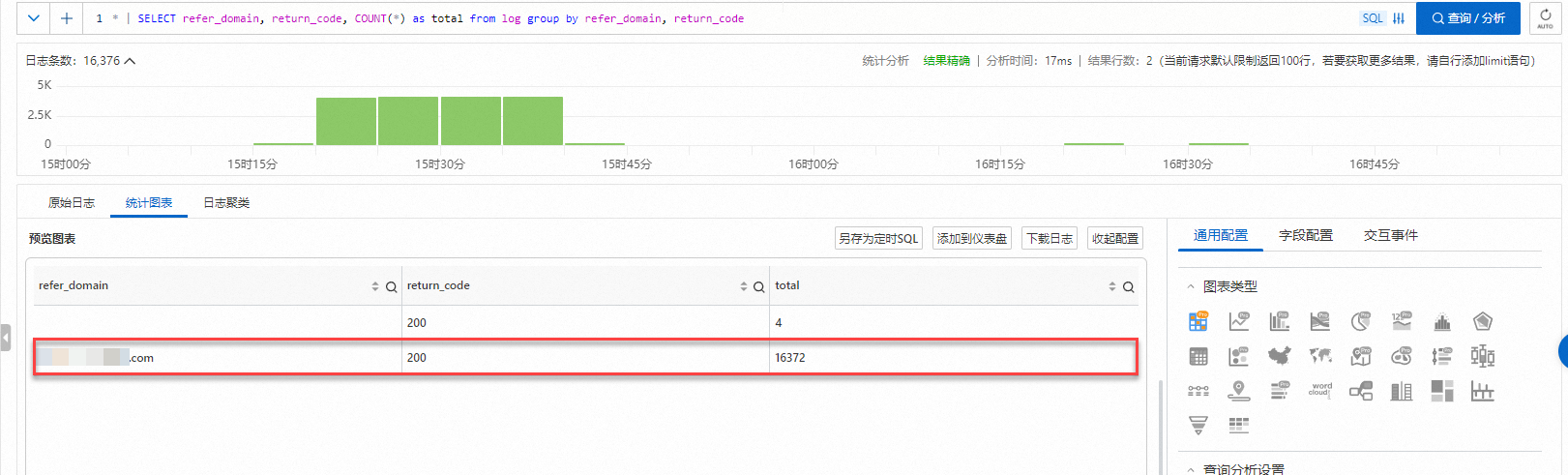Open the 日志聚类 tab
The height and width of the screenshot is (475, 1568).
click(226, 203)
